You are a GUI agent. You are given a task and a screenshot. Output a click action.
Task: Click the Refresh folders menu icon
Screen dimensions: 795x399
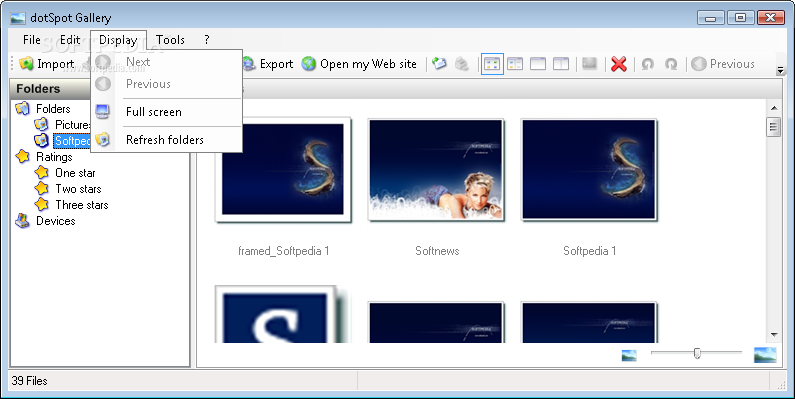coord(102,139)
